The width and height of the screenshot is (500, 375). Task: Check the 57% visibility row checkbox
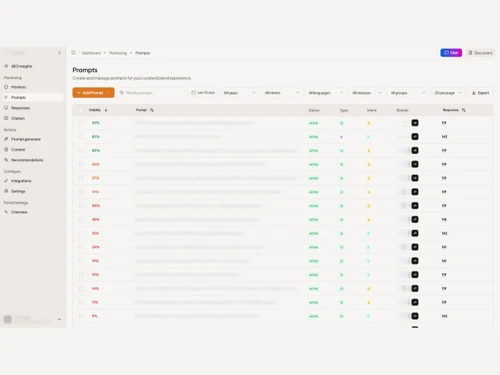pos(81,178)
